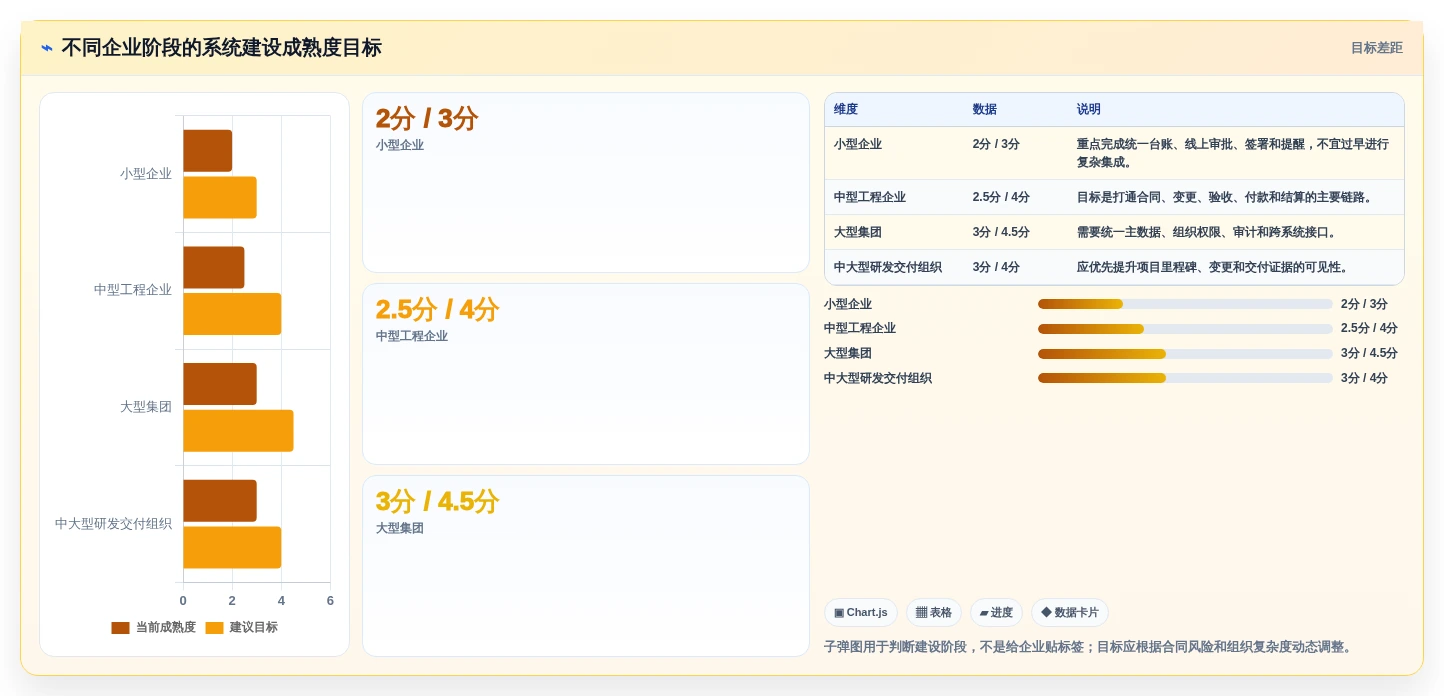Click the 进度 tag chip
This screenshot has width=1444, height=696.
click(x=996, y=613)
